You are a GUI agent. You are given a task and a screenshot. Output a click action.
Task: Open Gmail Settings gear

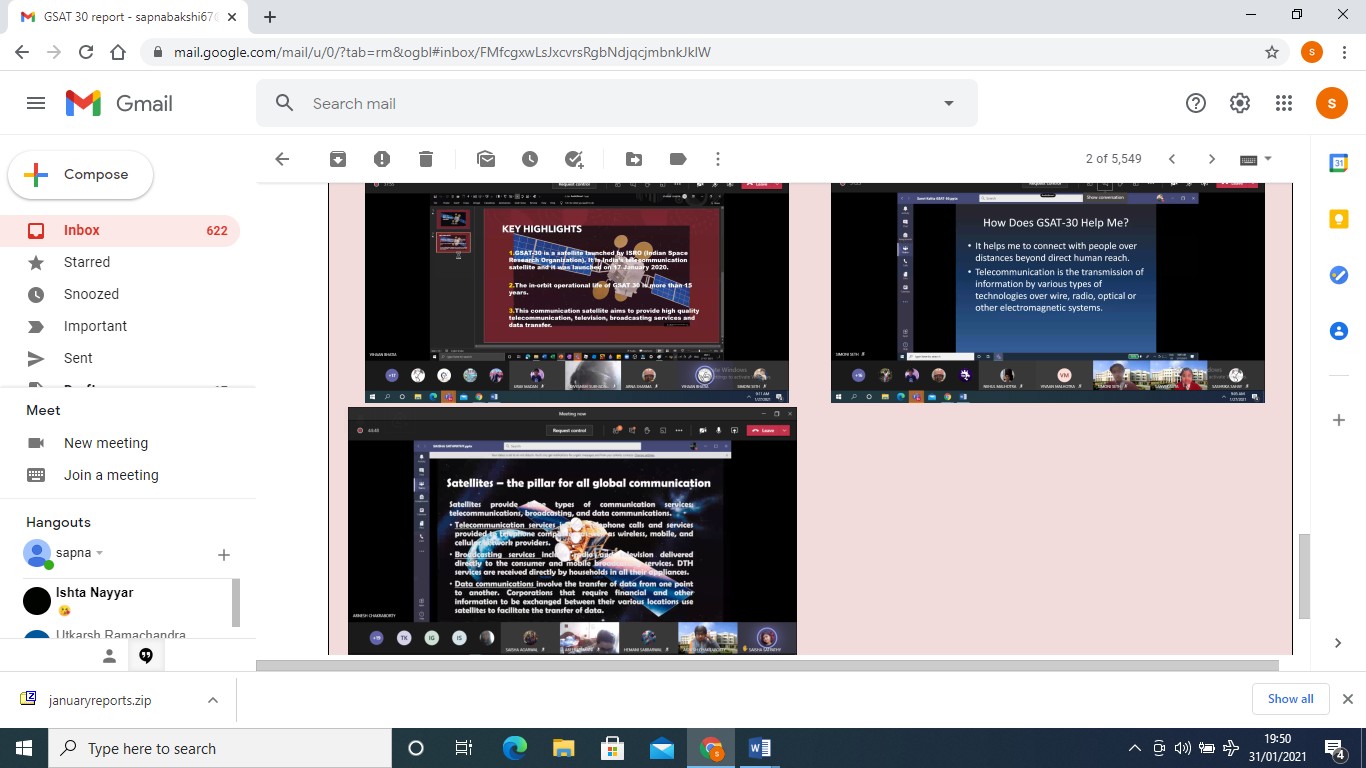tap(1240, 103)
